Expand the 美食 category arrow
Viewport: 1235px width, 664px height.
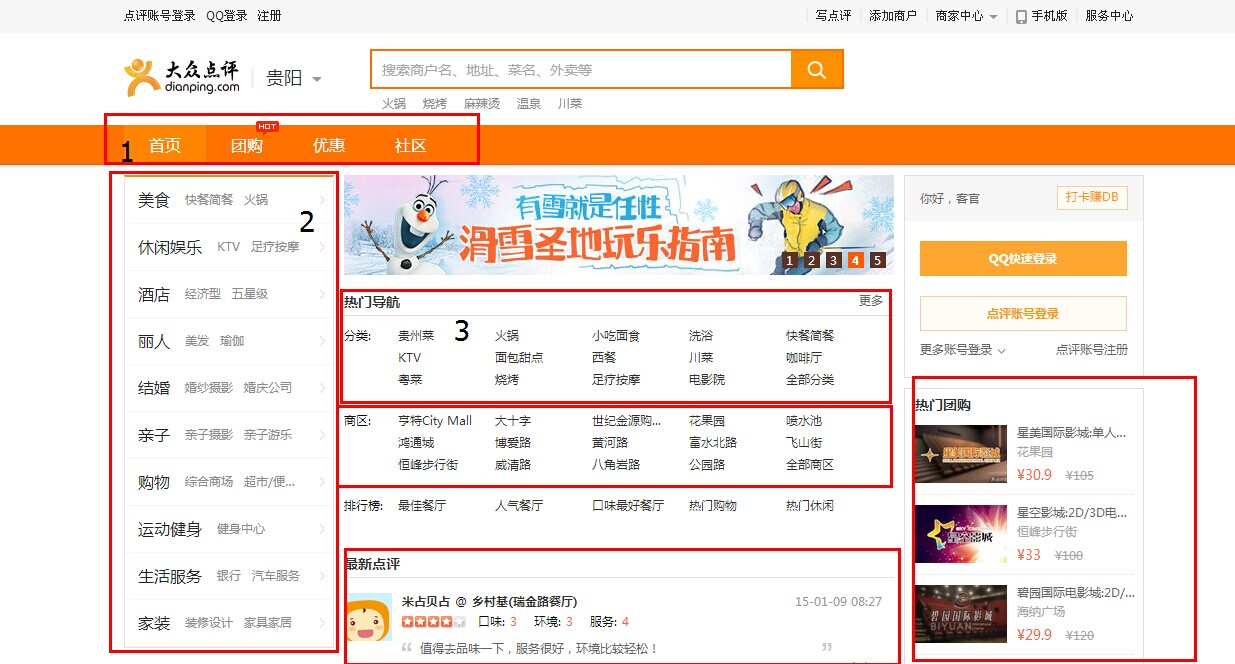pos(323,200)
